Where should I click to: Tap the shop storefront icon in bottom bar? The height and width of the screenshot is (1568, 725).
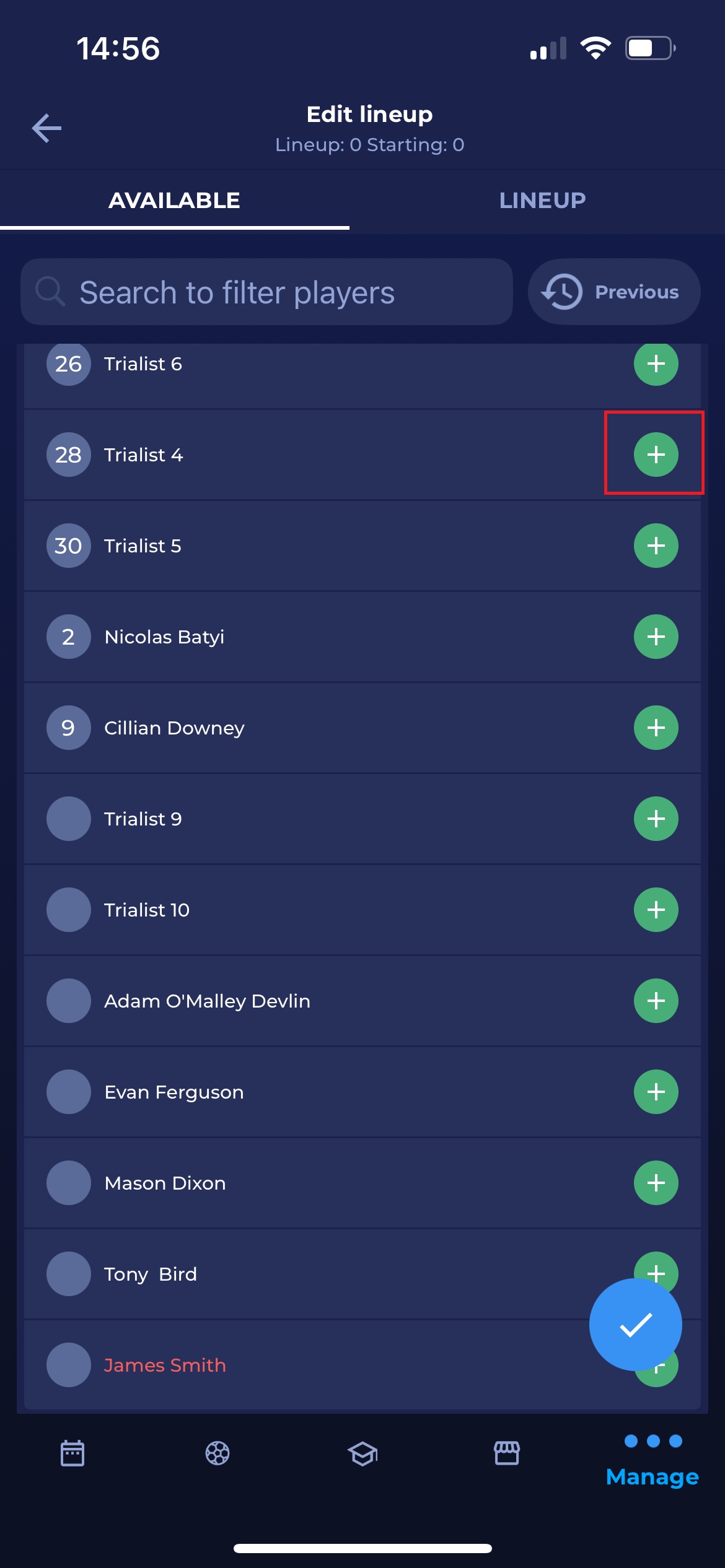(507, 1453)
